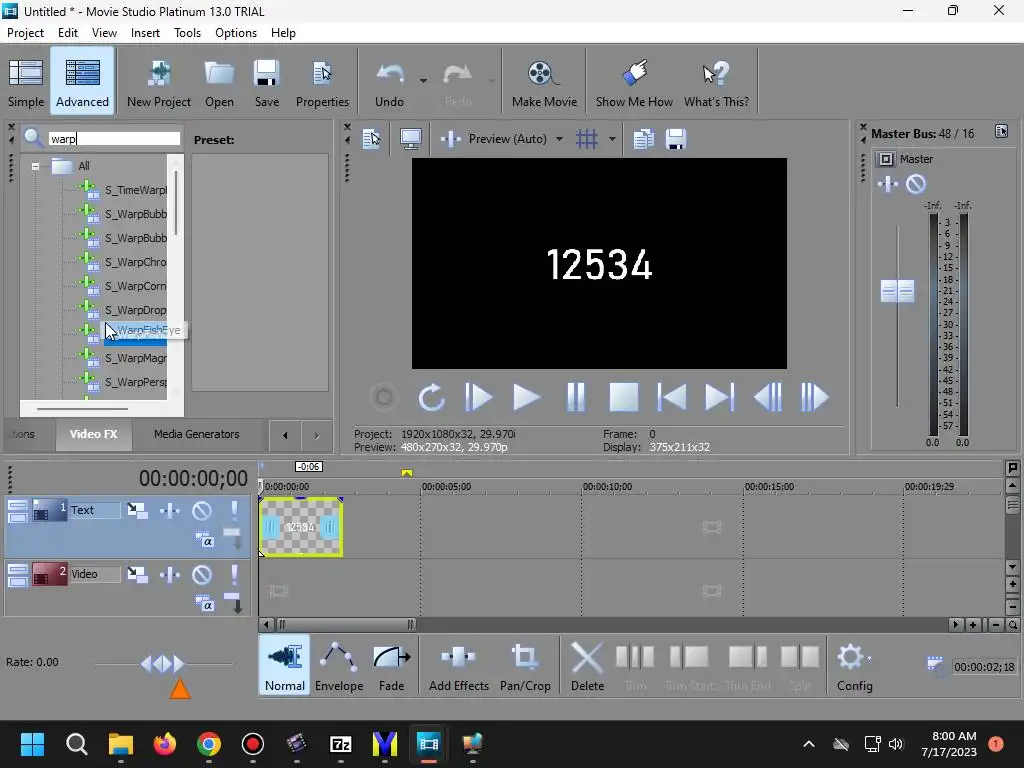Click the Master volume fader
Viewport: 1024px width, 768px height.
(897, 291)
